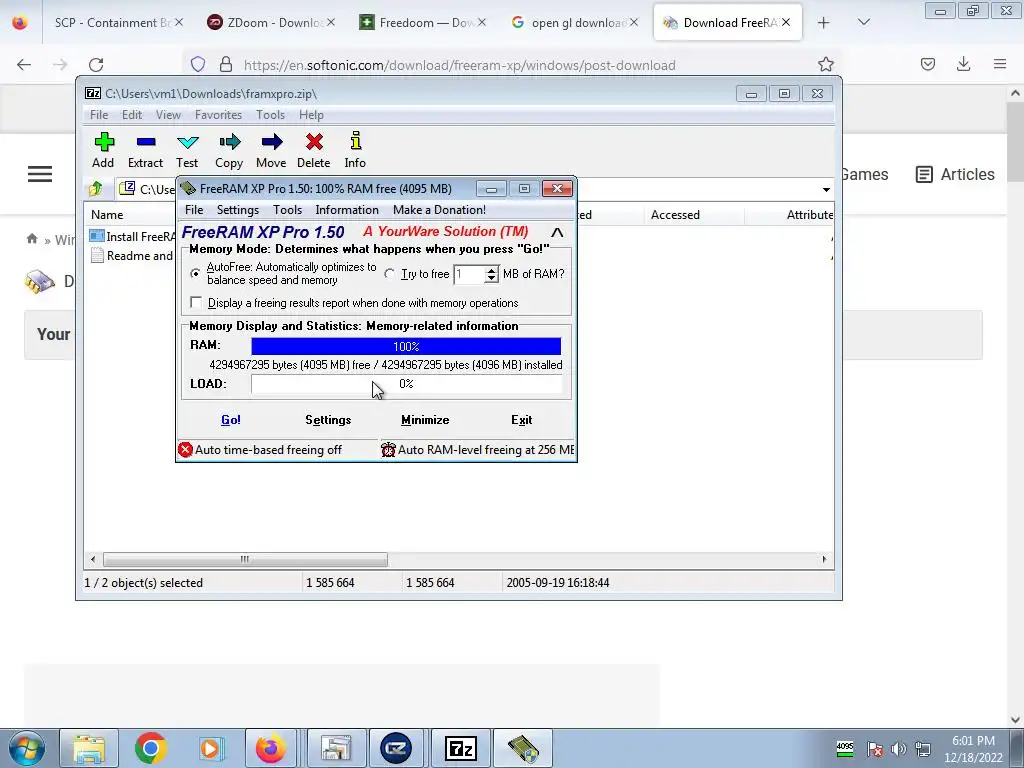Click the Delete icon in 7-Zip toolbar
The height and width of the screenshot is (768, 1024).
pos(314,142)
